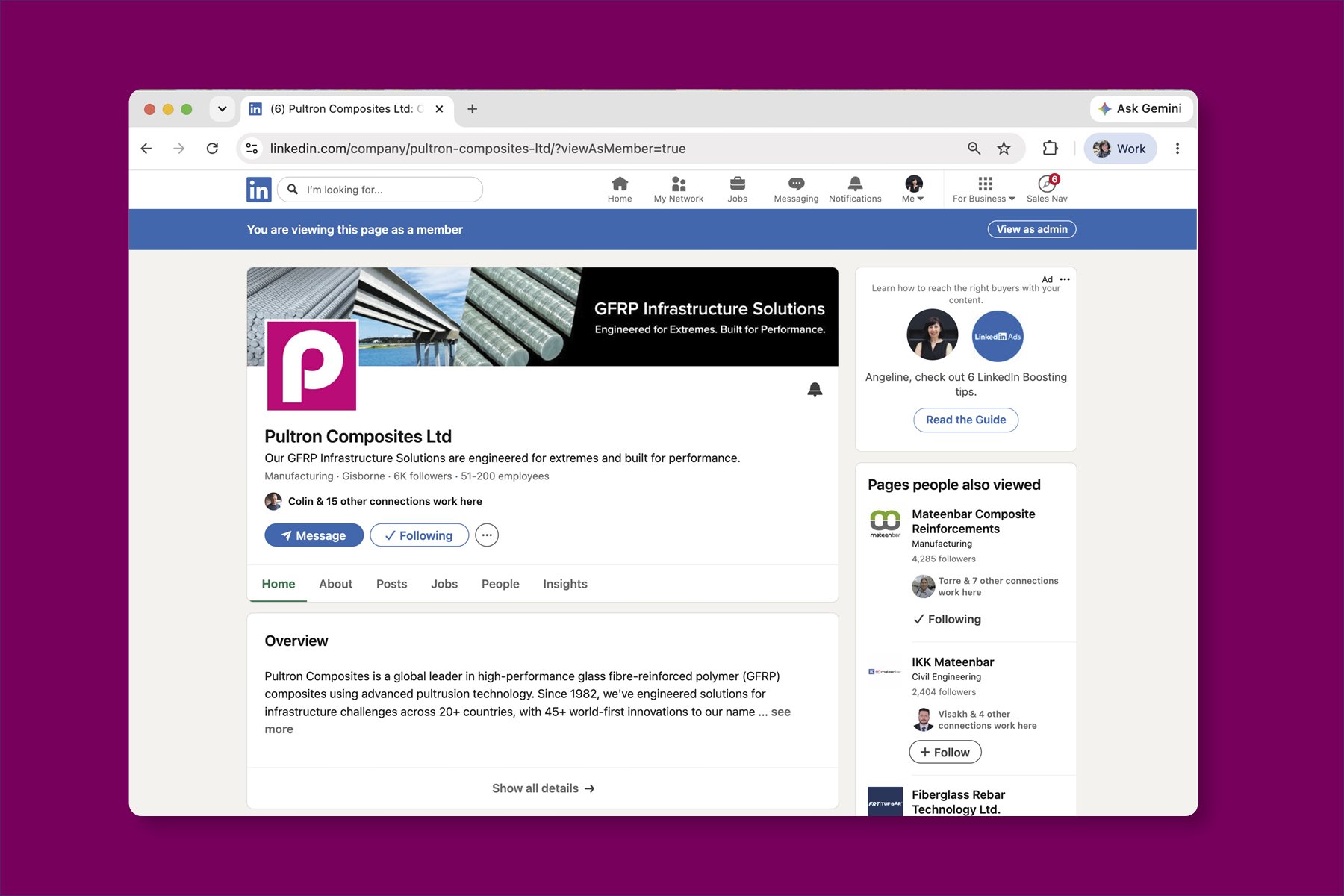Open a new browser tab

click(472, 109)
